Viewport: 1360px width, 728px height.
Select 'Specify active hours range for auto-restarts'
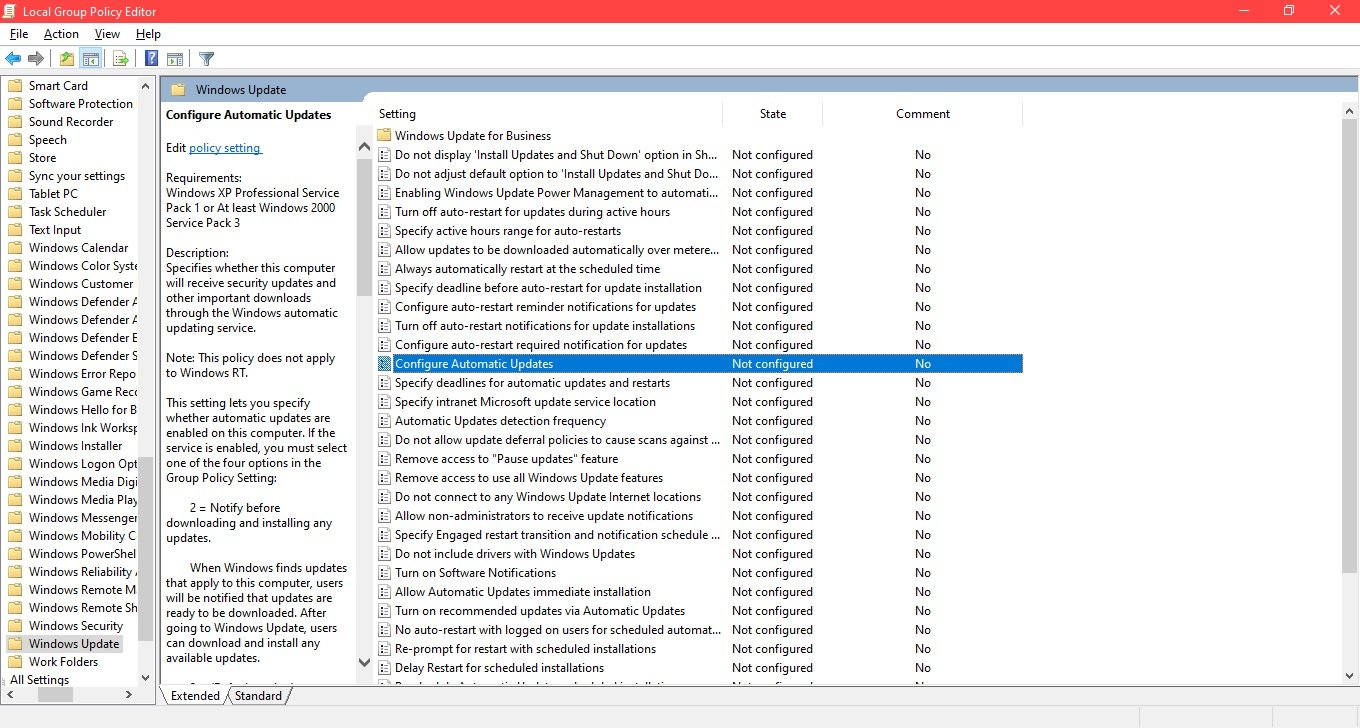(x=508, y=231)
